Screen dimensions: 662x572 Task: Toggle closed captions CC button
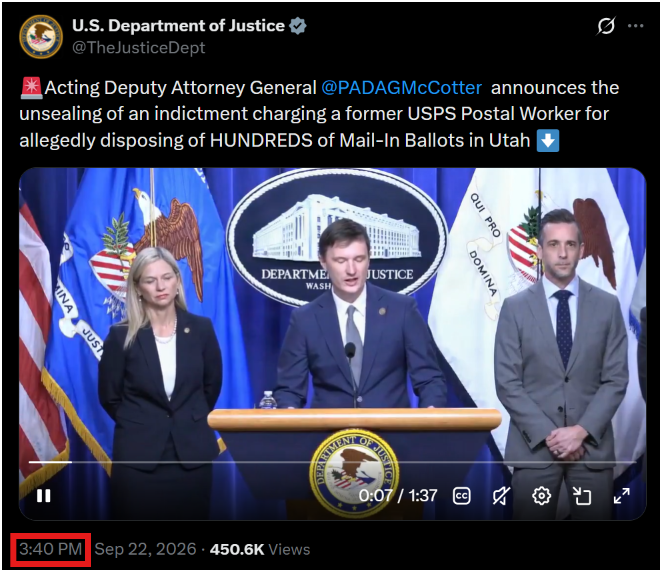tap(461, 496)
